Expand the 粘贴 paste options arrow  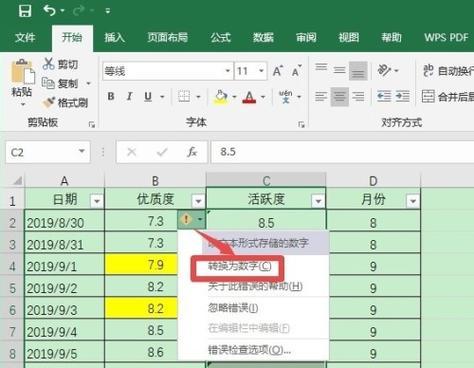(x=23, y=105)
